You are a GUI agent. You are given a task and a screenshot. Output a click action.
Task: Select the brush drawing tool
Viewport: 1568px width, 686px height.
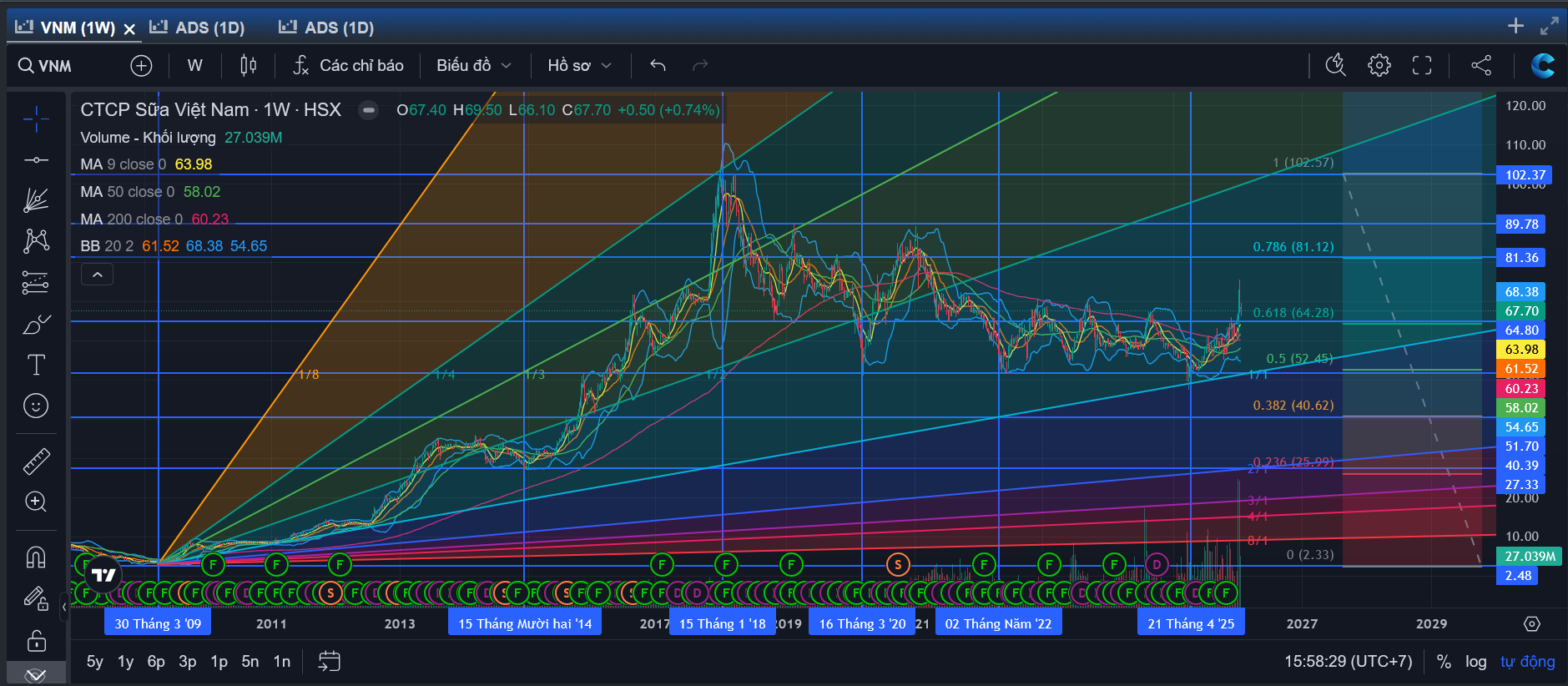coord(36,324)
